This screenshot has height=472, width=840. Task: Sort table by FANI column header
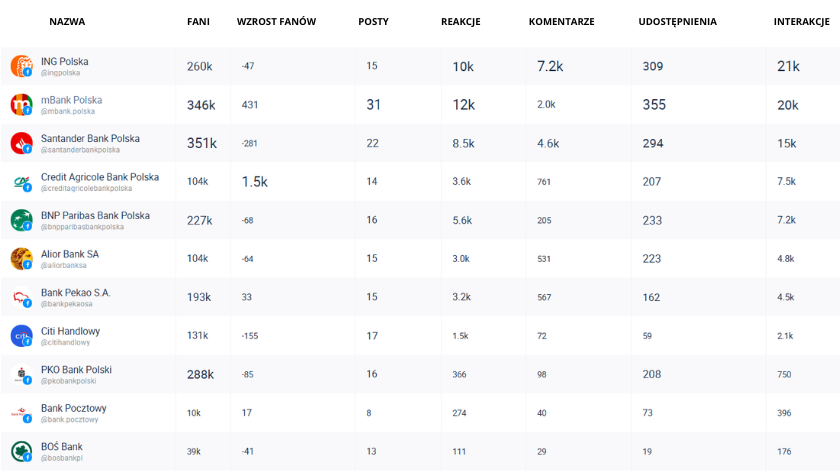point(198,21)
